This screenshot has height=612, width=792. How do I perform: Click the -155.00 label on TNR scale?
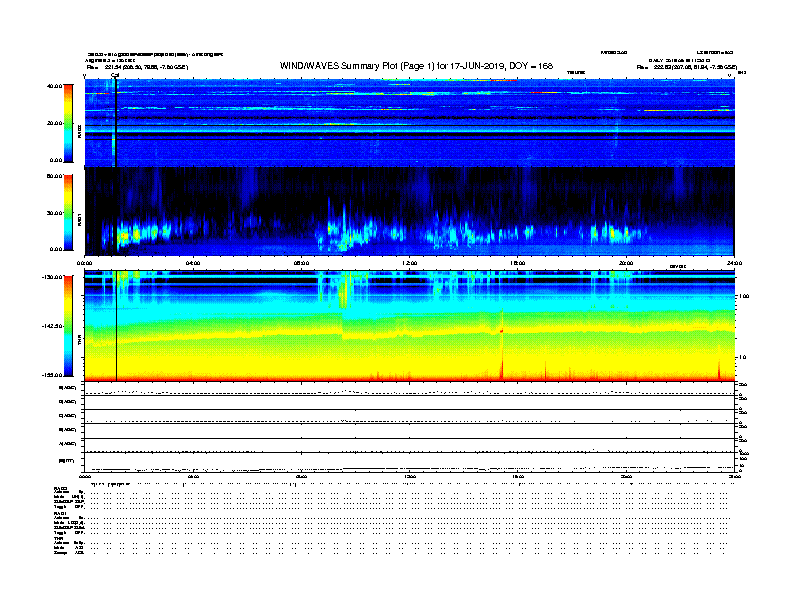coord(53,375)
